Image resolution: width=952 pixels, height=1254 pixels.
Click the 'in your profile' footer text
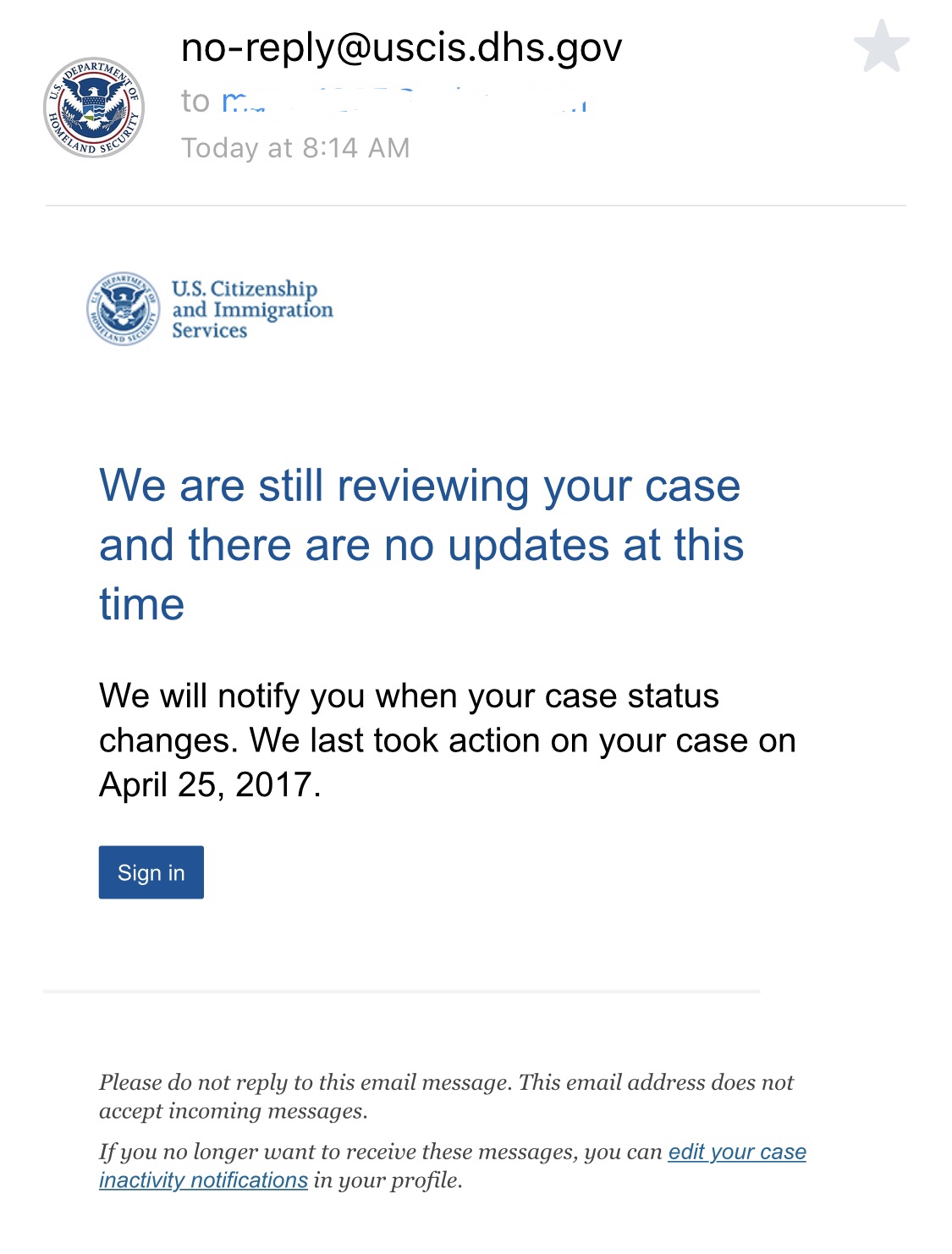click(388, 1180)
